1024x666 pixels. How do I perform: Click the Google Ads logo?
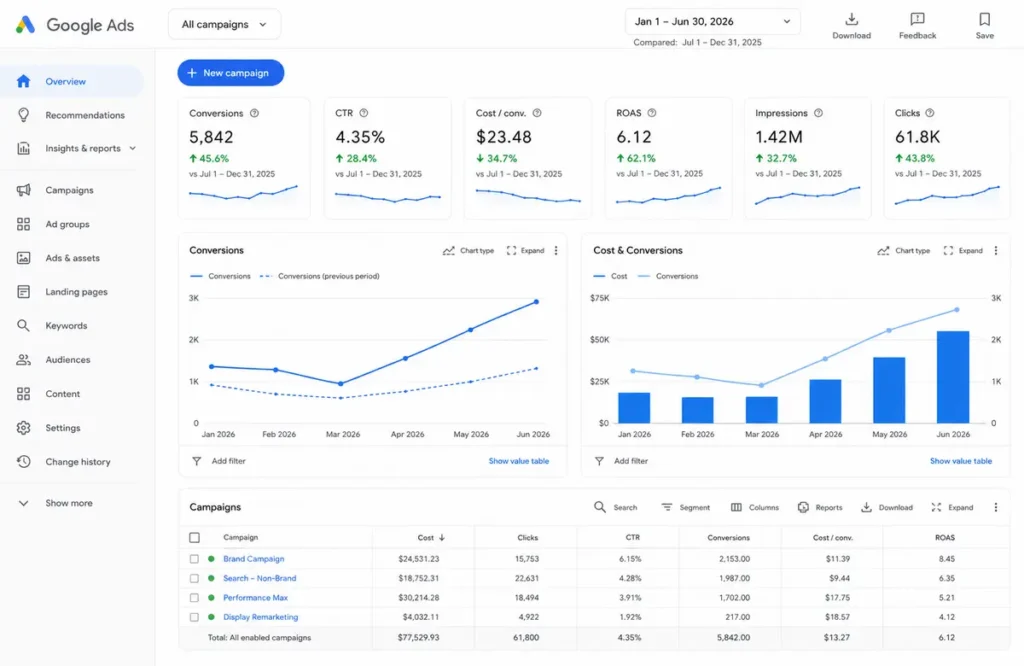coord(25,25)
